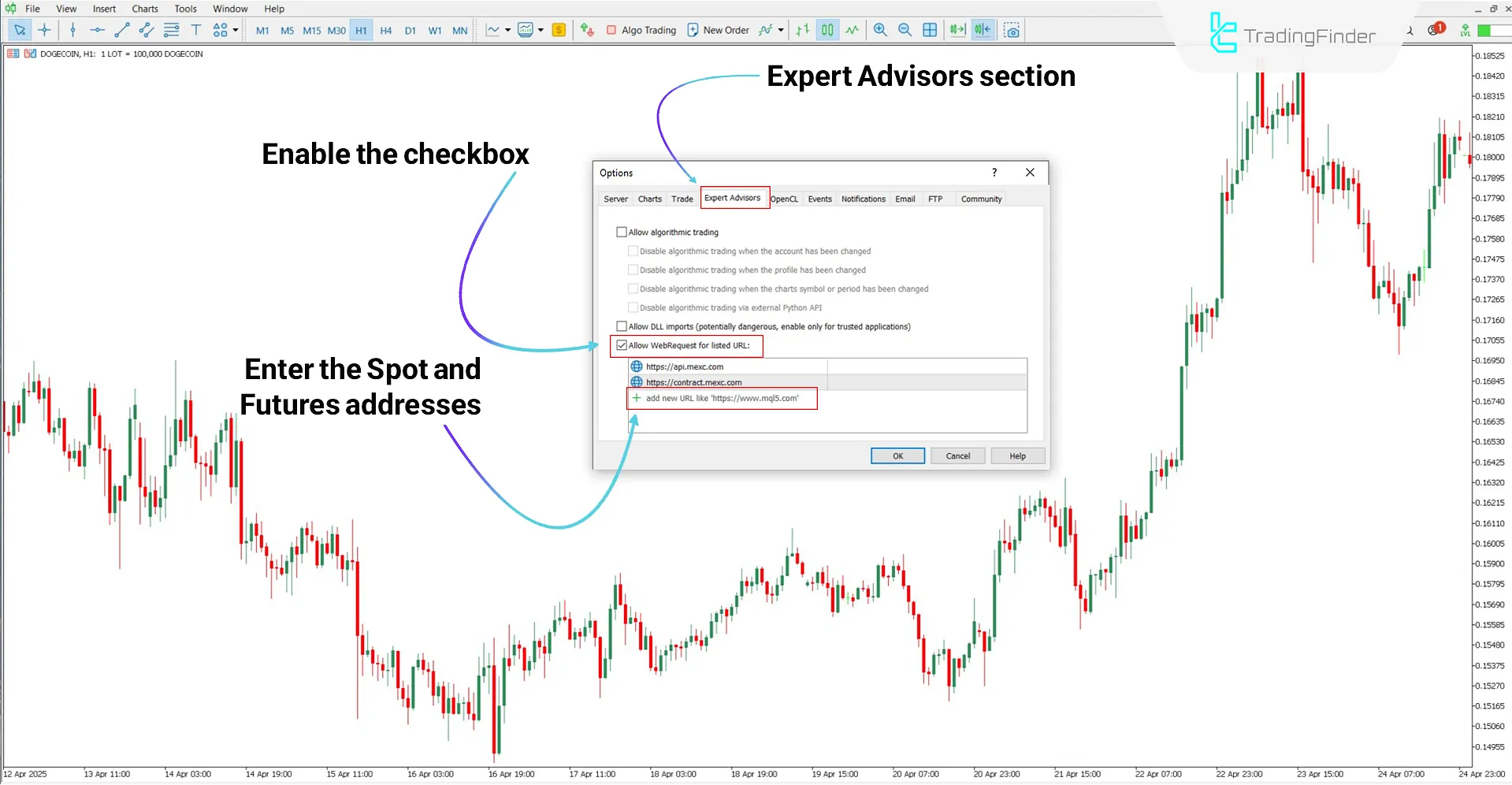This screenshot has width=1512, height=785.
Task: Click Cancel in Options dialog
Action: (x=957, y=456)
